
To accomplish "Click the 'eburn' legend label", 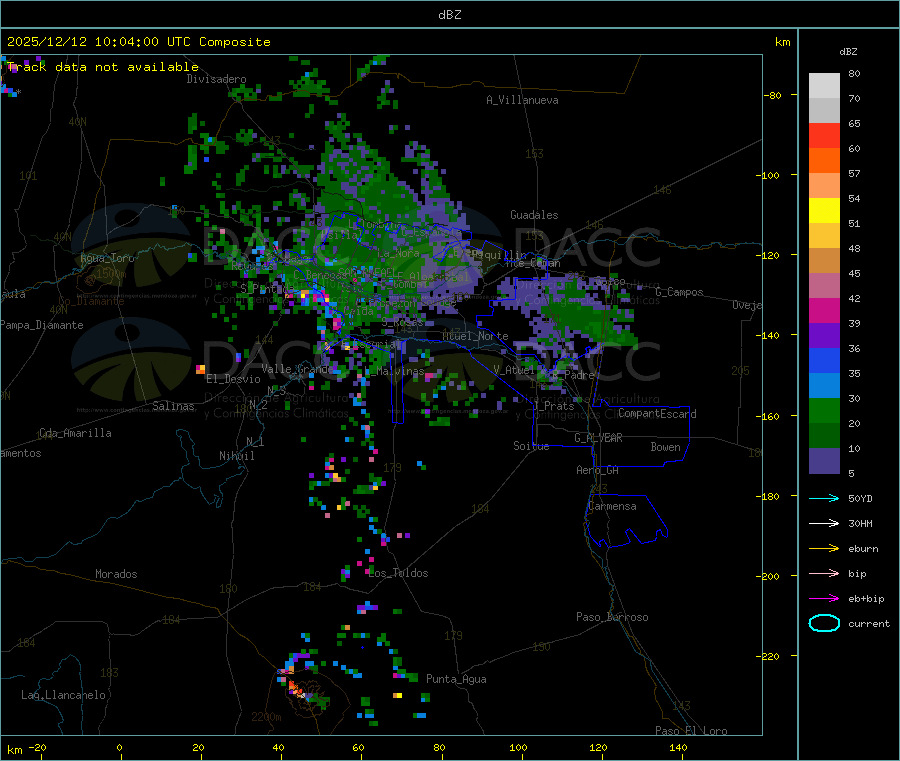I will click(x=863, y=549).
